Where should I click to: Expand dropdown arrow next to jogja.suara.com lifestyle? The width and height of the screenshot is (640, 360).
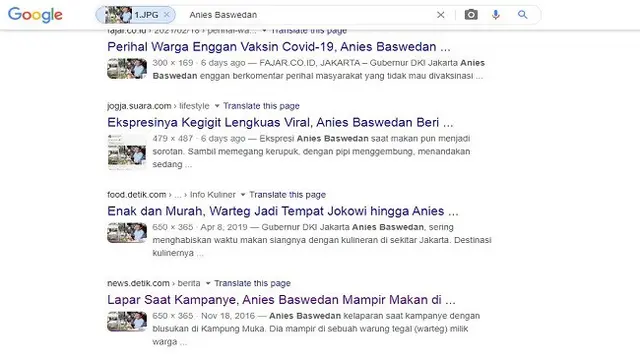217,106
